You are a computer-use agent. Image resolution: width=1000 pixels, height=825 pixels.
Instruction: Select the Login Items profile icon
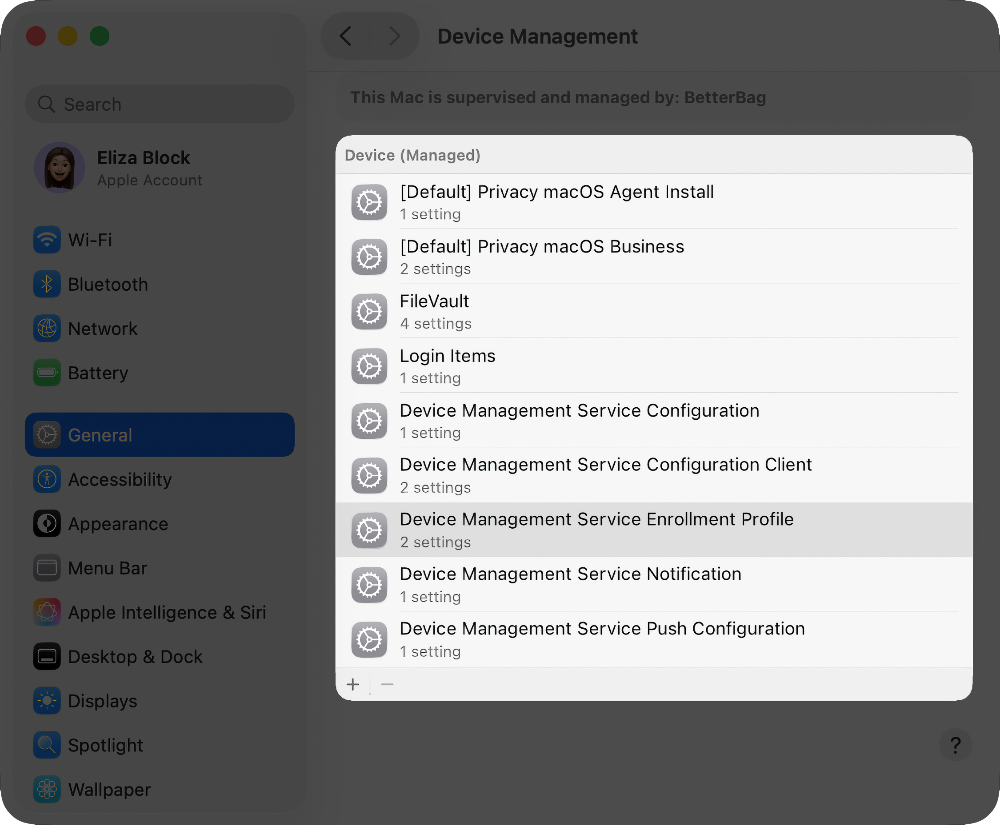coord(369,366)
